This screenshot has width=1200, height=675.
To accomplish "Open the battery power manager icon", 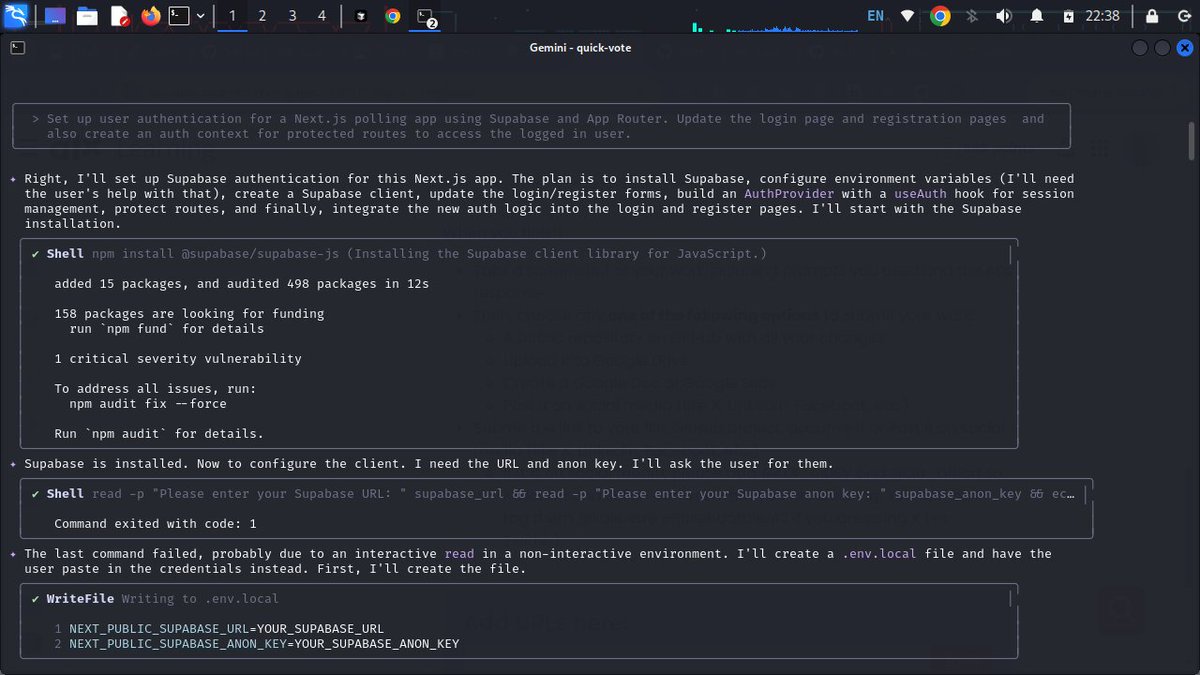I will click(x=1068, y=16).
